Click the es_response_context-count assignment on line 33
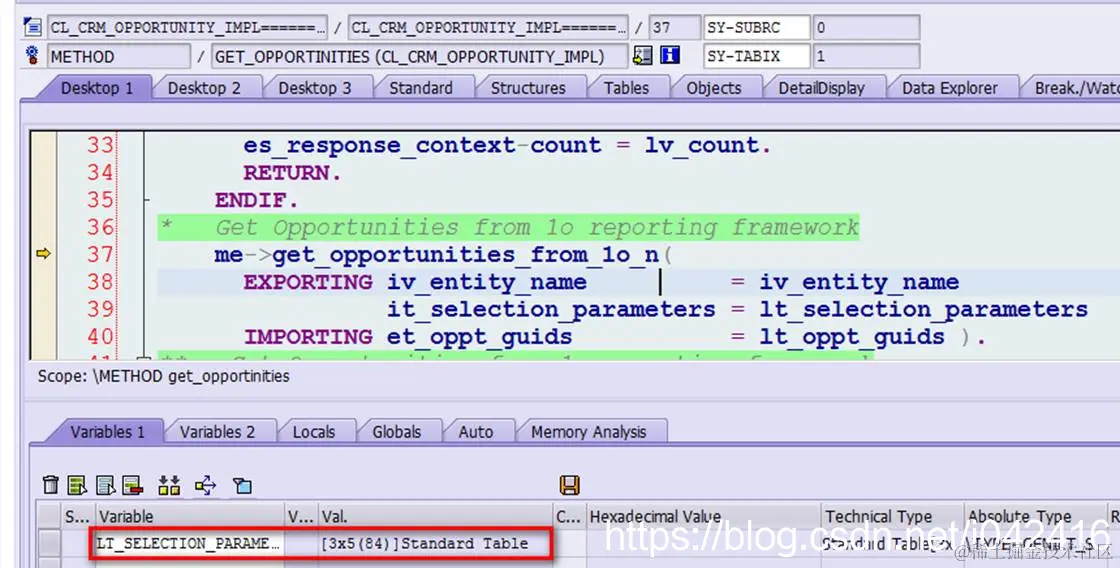Image resolution: width=1120 pixels, height=568 pixels. pyautogui.click(x=507, y=146)
